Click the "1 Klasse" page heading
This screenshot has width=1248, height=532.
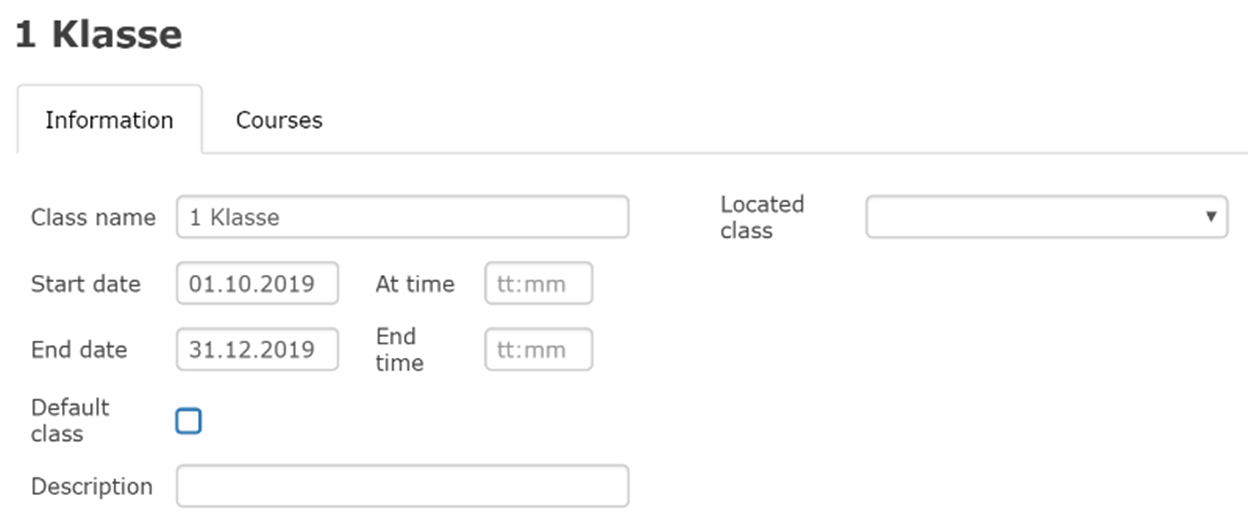point(98,36)
